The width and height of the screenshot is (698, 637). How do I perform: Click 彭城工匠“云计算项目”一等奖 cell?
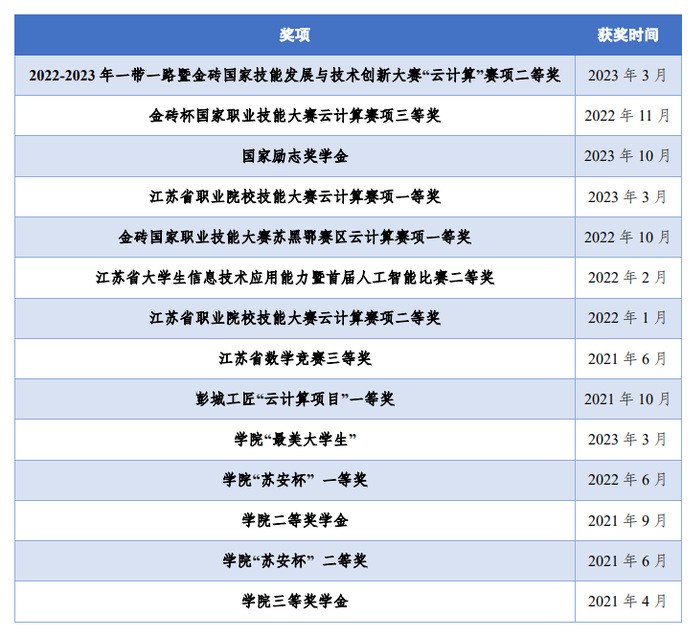295,399
